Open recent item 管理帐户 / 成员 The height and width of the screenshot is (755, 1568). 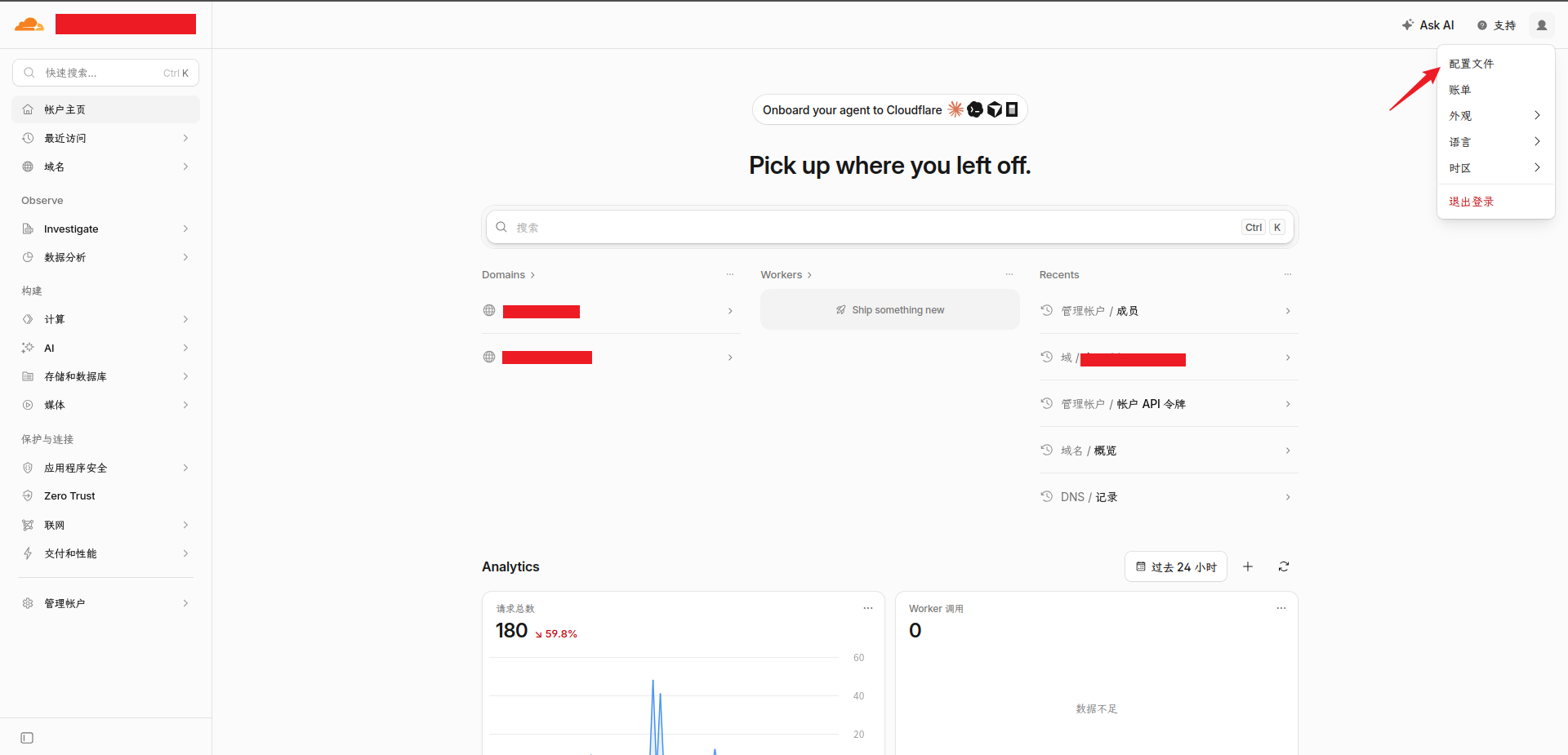[1169, 311]
